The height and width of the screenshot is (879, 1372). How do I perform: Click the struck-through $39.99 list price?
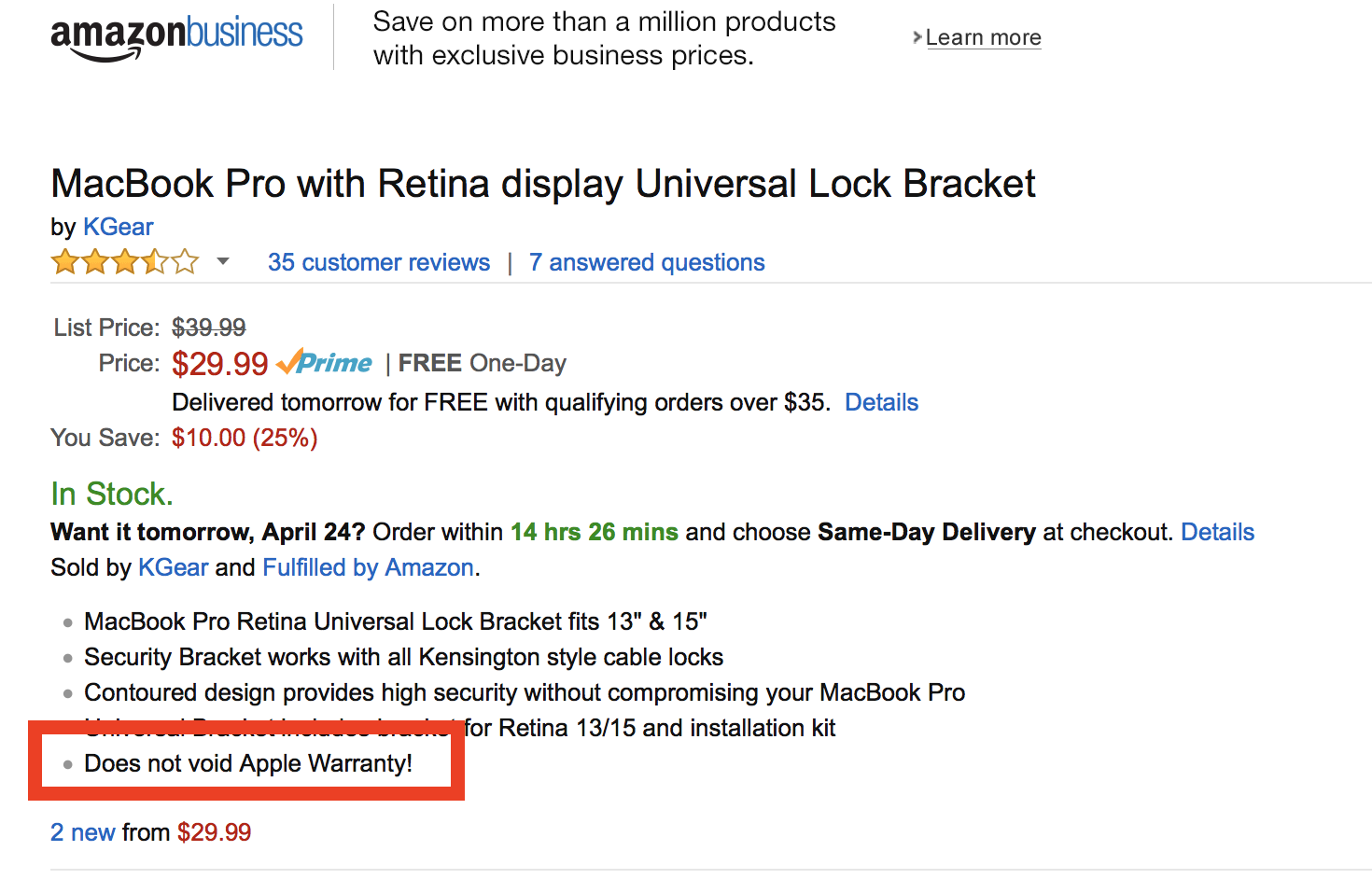pyautogui.click(x=209, y=328)
